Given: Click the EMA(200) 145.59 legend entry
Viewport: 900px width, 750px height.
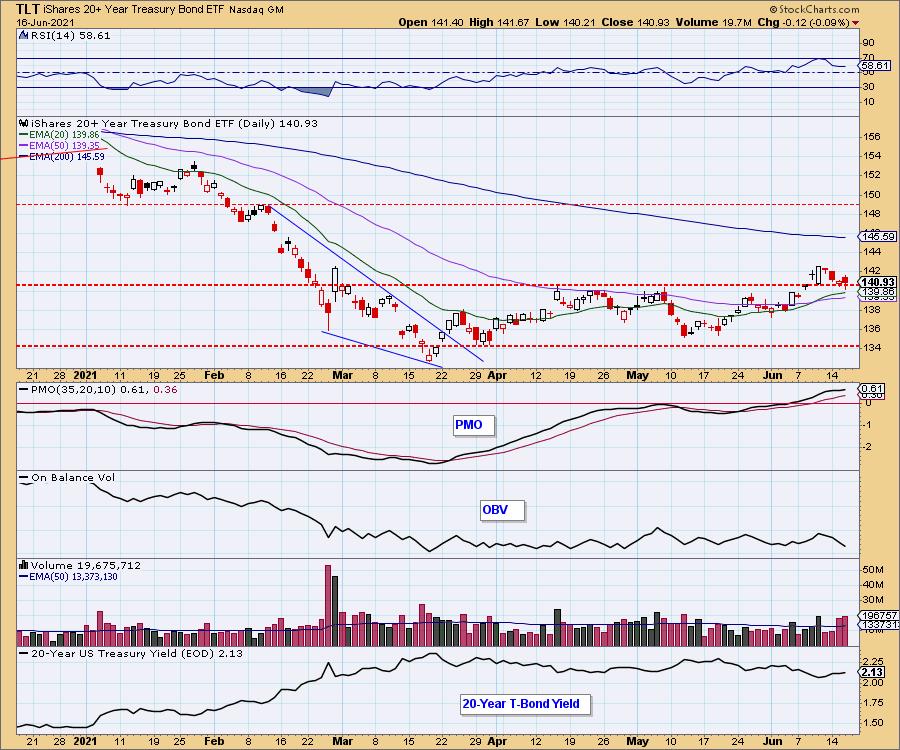Looking at the screenshot, I should pyautogui.click(x=61, y=156).
